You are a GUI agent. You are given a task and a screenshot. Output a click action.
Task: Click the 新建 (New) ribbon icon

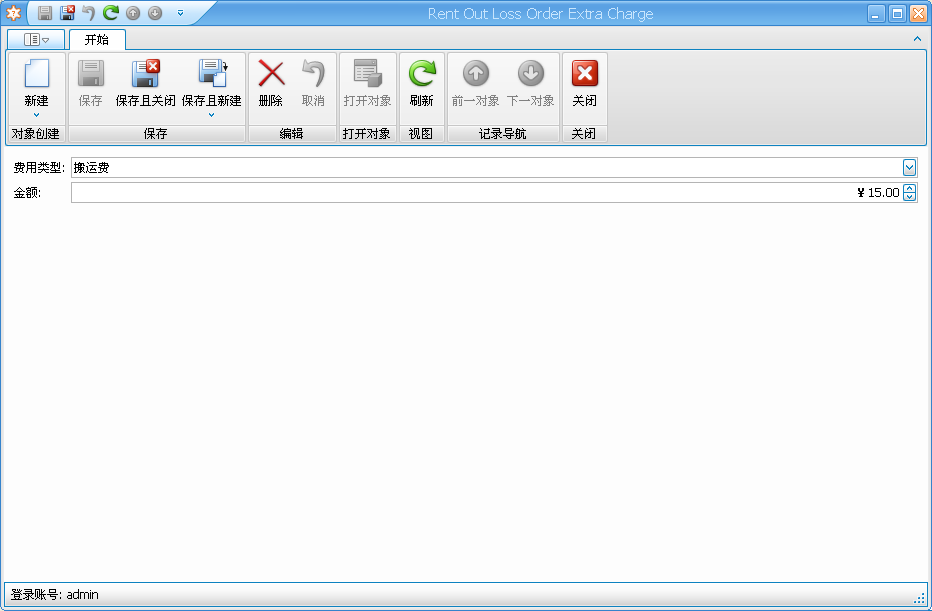[x=36, y=74]
